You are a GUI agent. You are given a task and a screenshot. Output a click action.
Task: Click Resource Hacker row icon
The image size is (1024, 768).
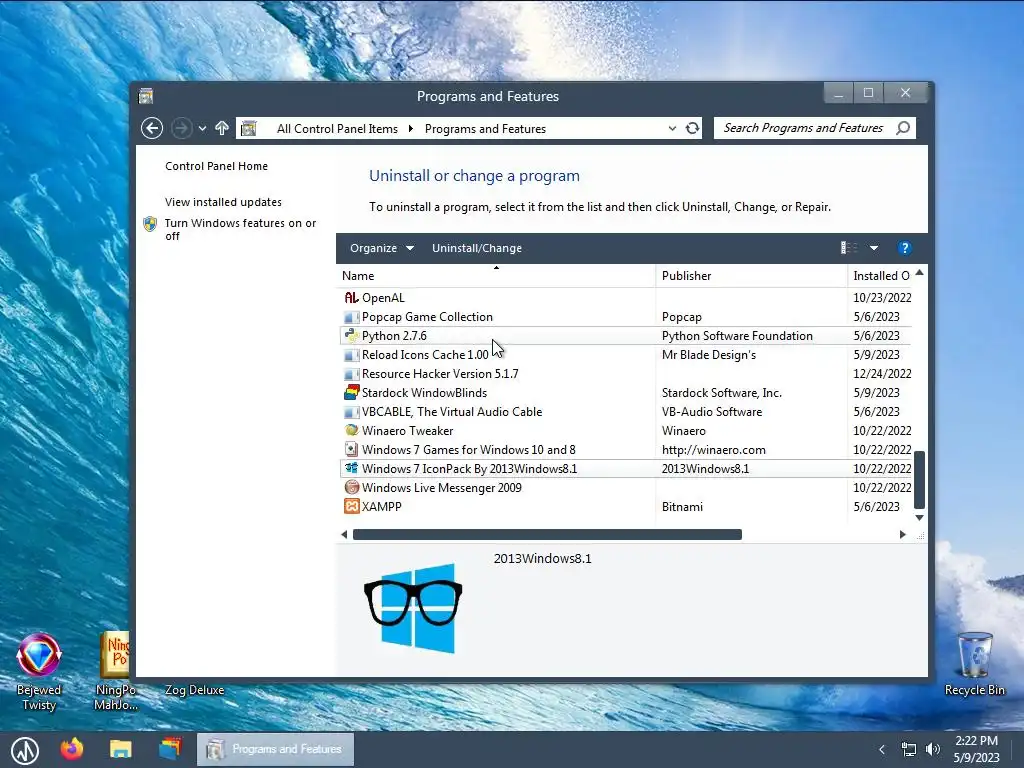click(x=351, y=374)
